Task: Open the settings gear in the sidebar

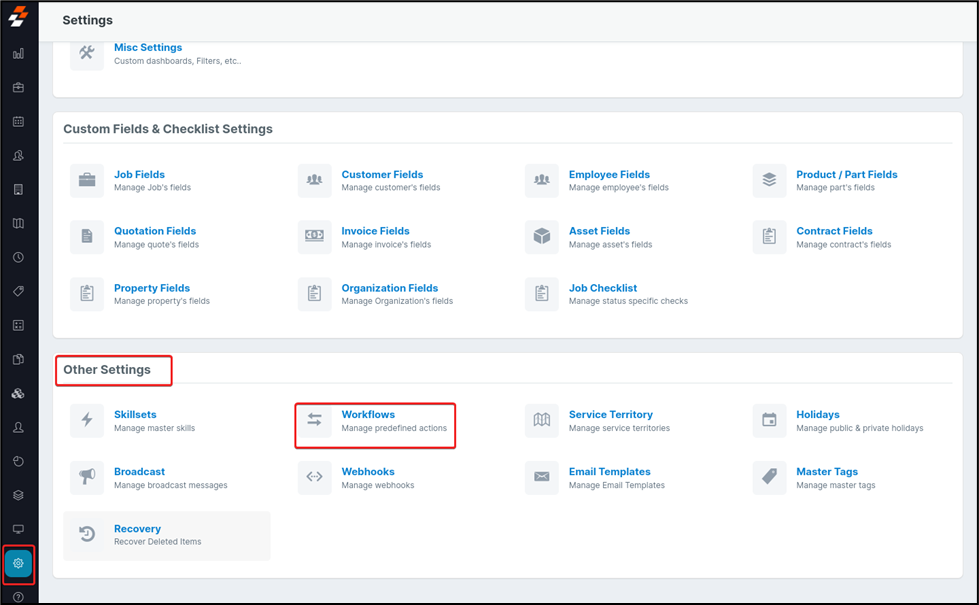Action: (17, 564)
